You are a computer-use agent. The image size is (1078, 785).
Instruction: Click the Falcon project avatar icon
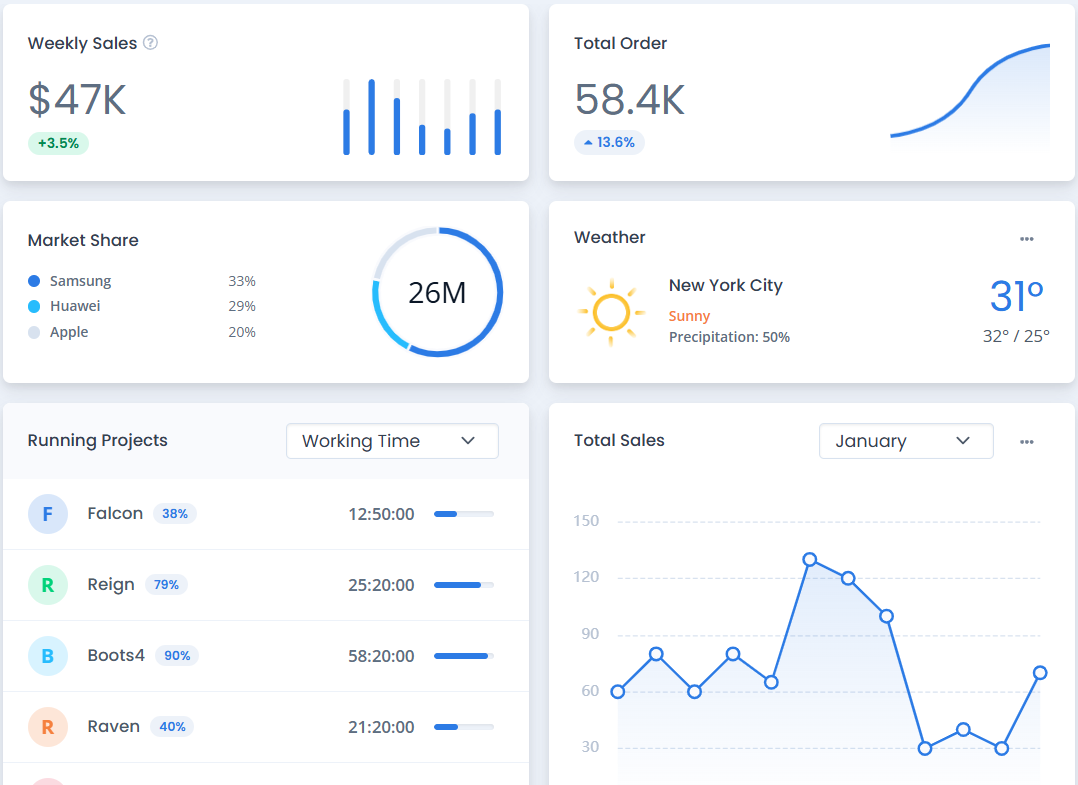pyautogui.click(x=48, y=514)
